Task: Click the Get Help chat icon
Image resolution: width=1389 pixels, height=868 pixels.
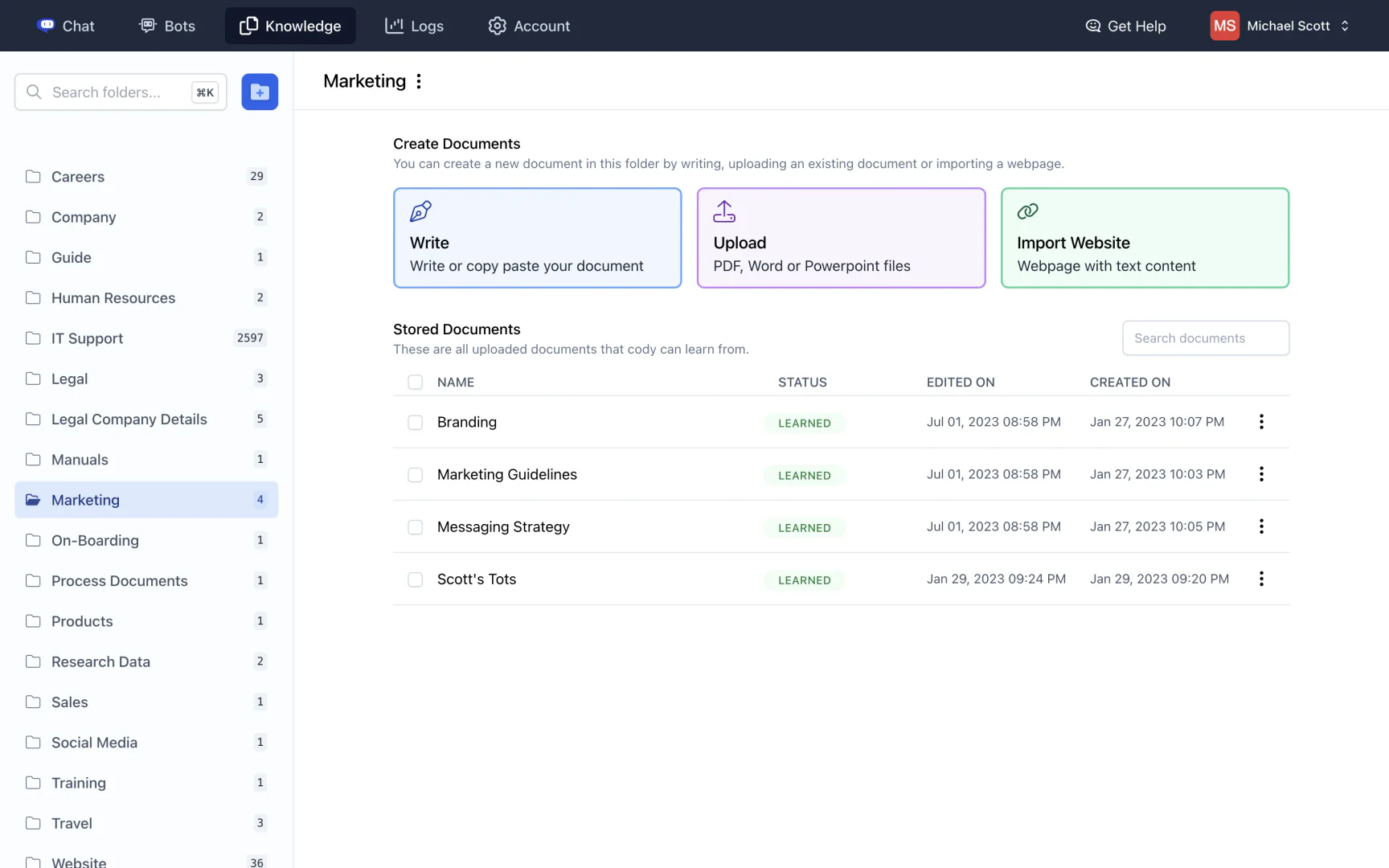Action: tap(1092, 26)
